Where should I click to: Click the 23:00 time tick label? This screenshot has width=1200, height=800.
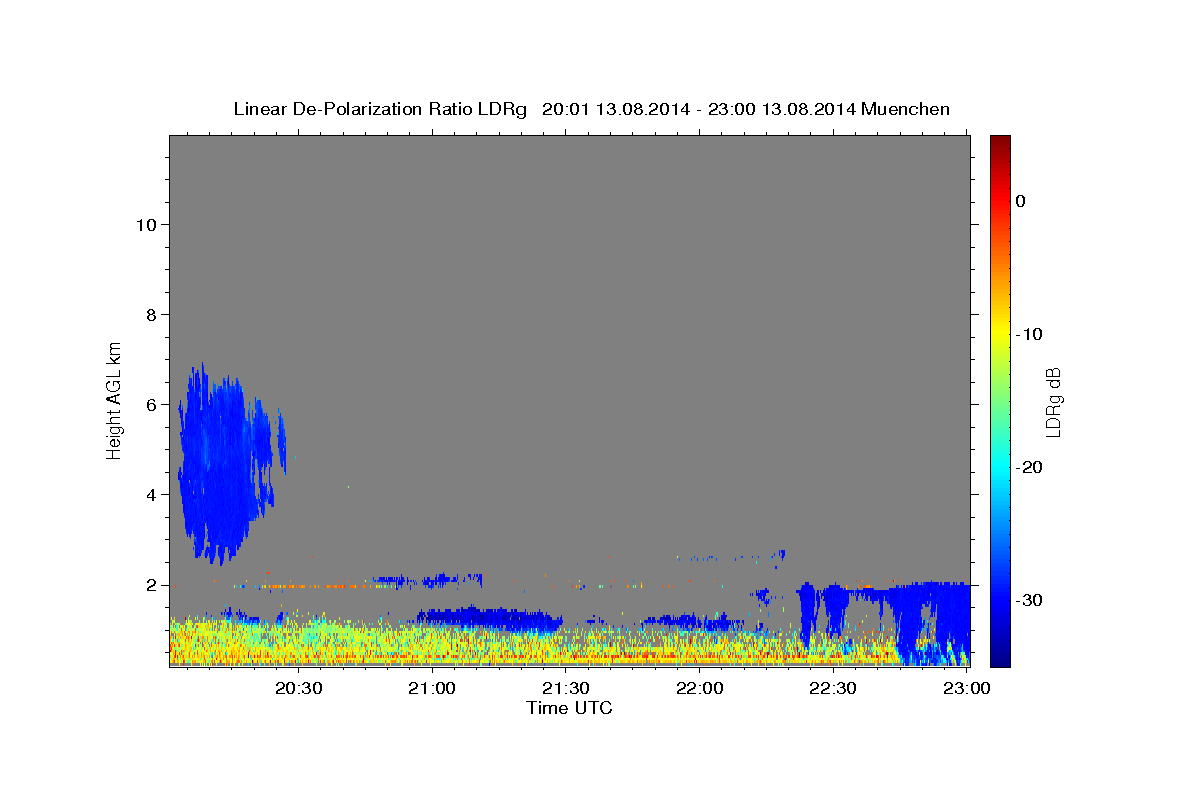point(967,689)
